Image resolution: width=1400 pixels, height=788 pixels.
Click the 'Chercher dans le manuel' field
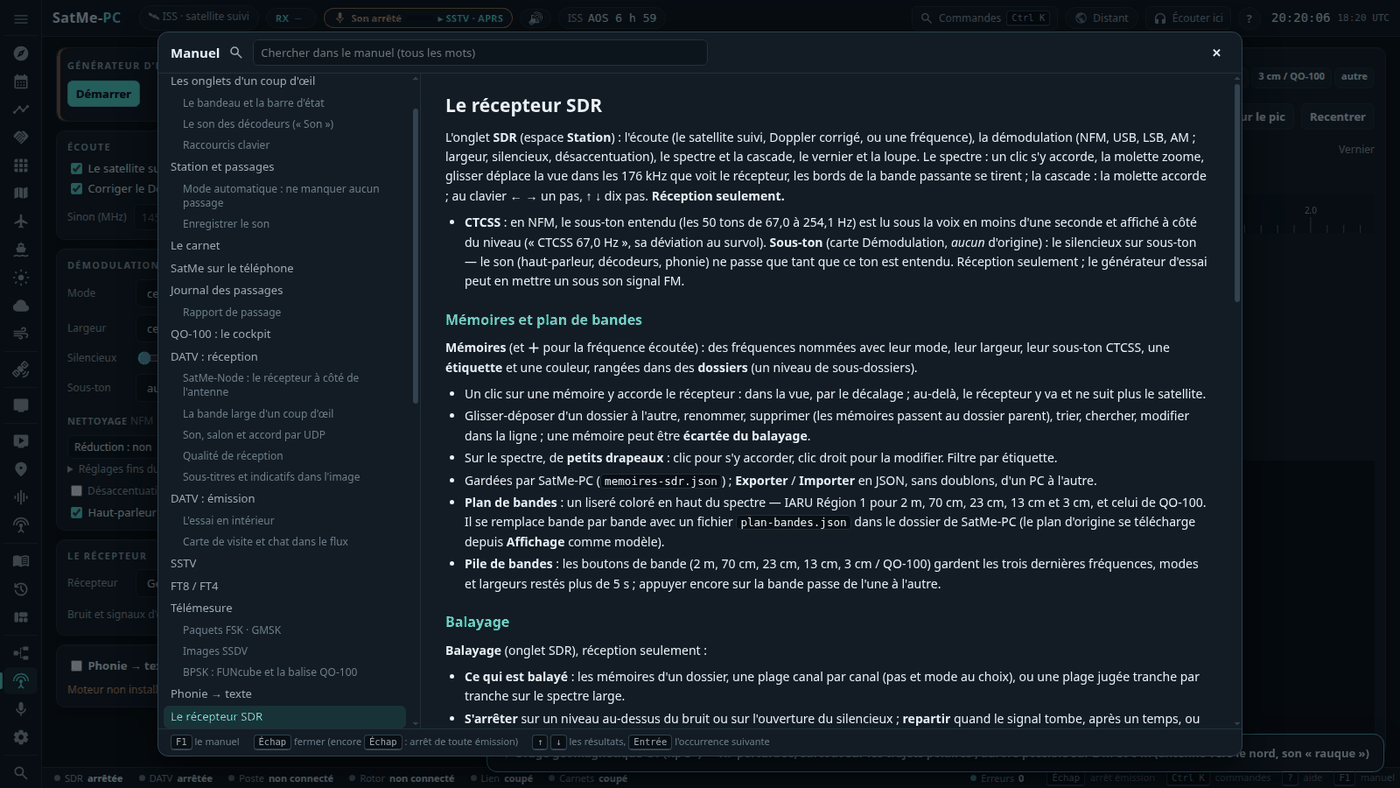(480, 53)
